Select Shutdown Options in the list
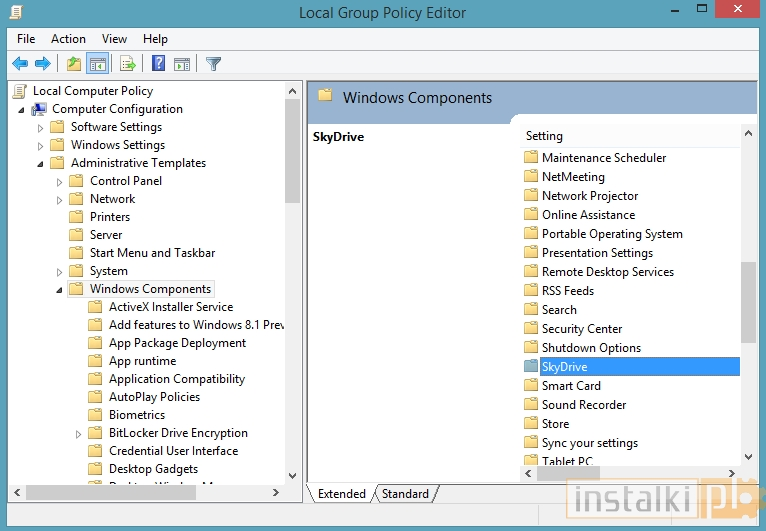 [591, 348]
